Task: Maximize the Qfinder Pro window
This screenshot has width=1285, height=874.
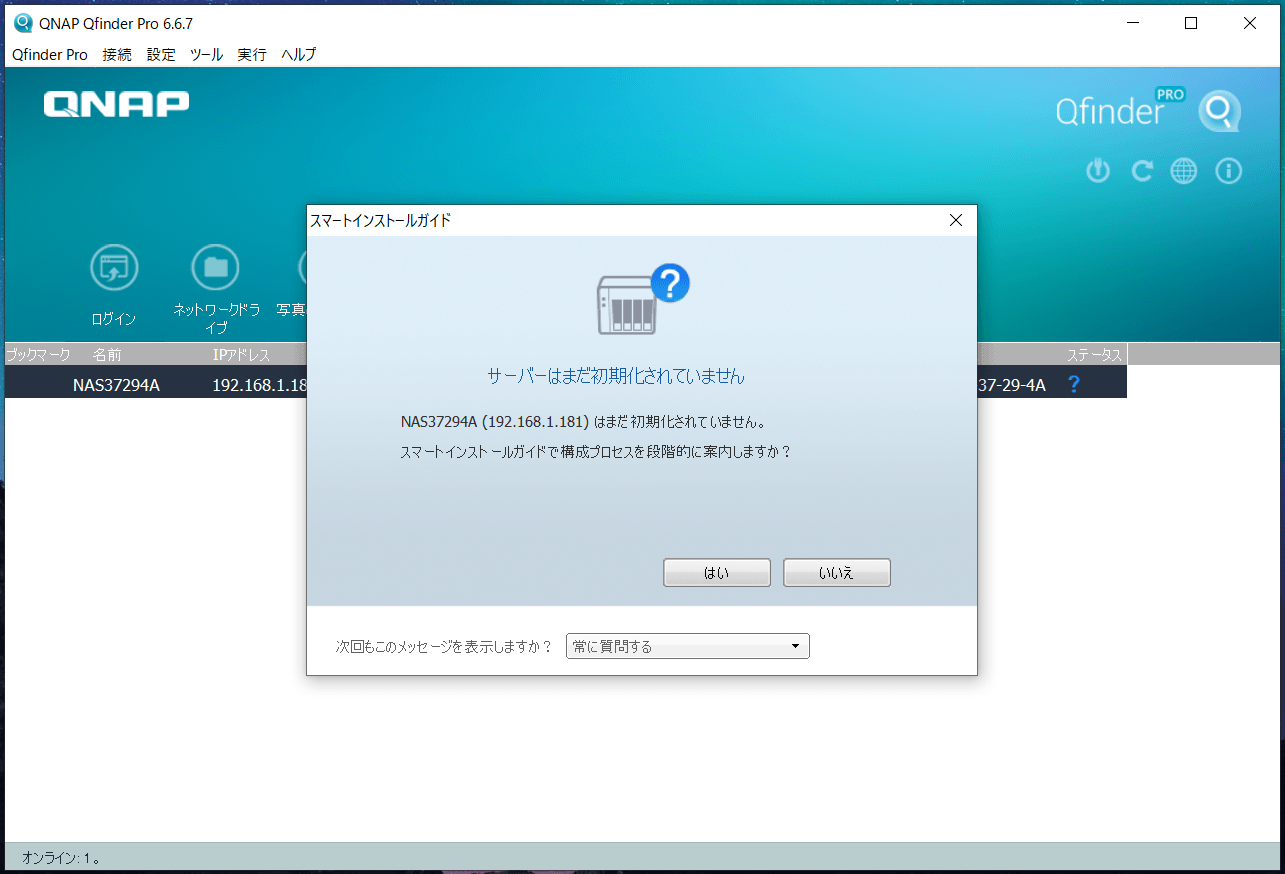Action: tap(1191, 24)
